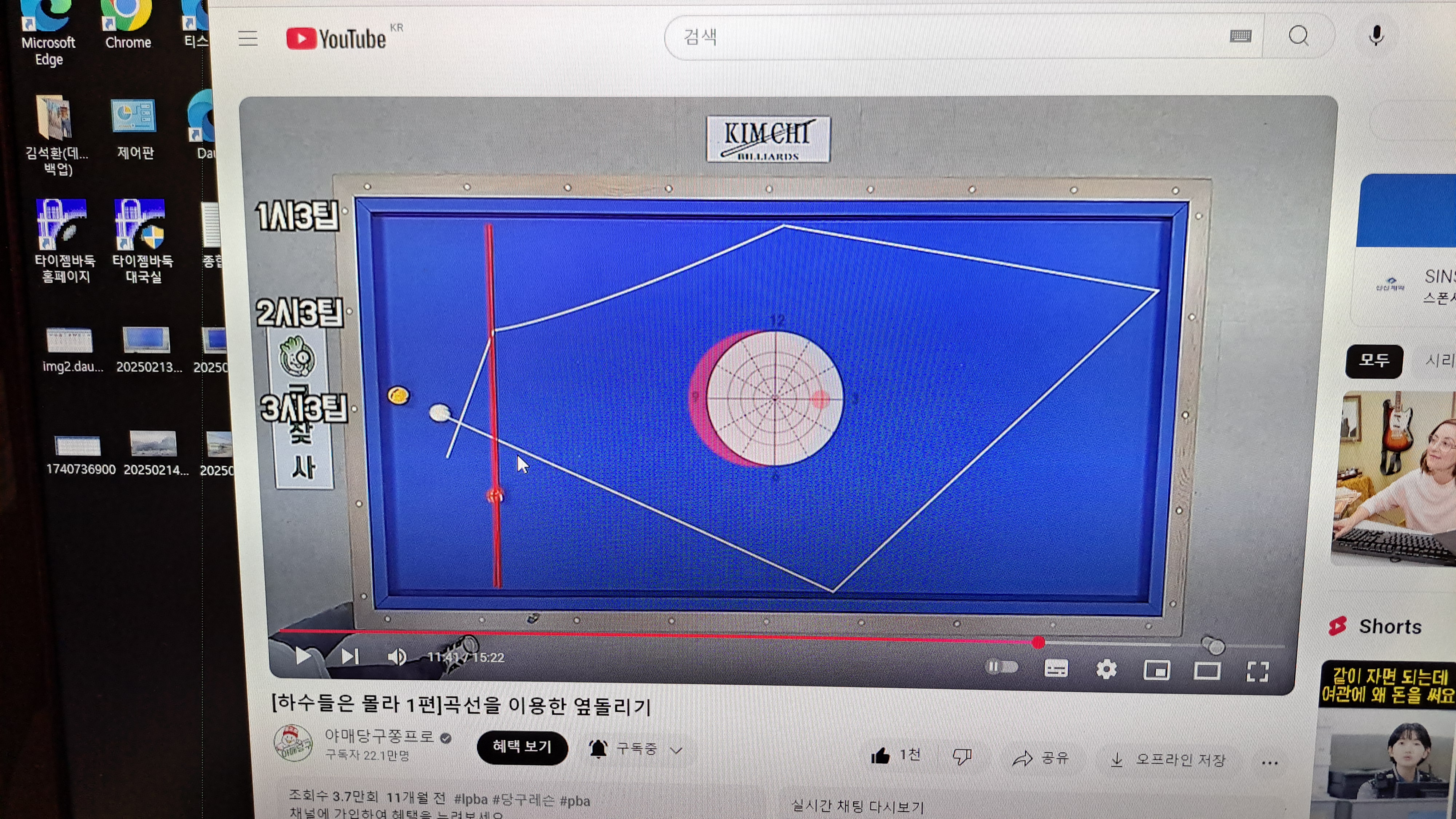
Task: Play the paused video
Action: click(303, 656)
